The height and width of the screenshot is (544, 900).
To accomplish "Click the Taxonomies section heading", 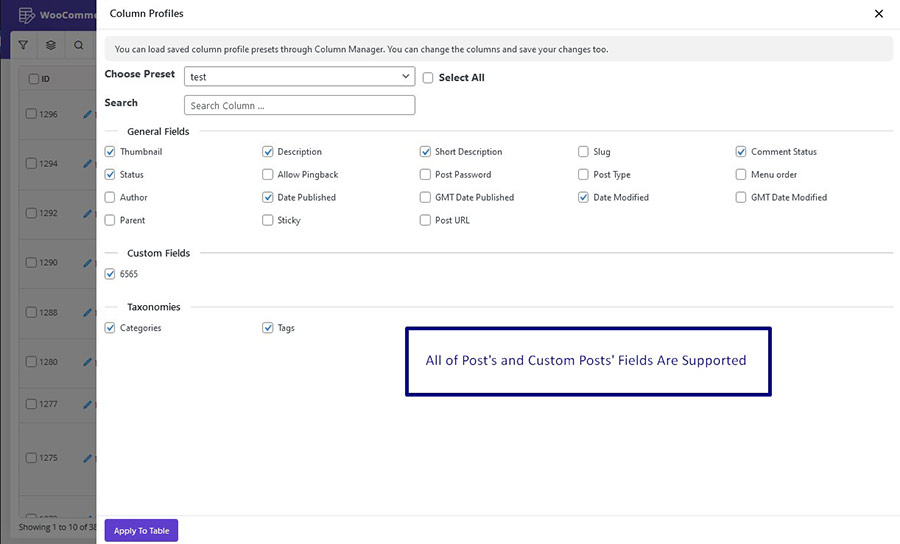I will pyautogui.click(x=153, y=307).
